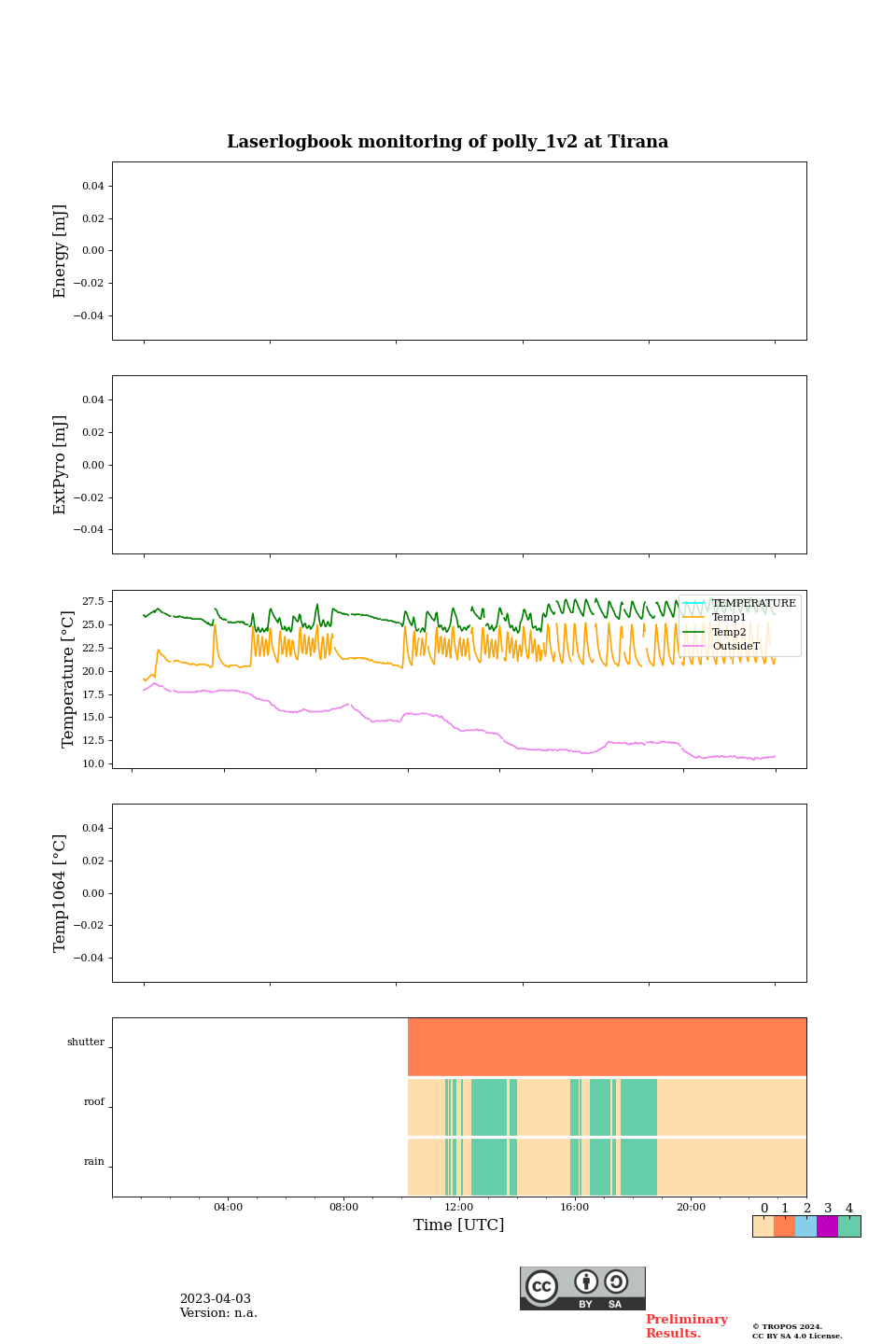Select the green swatch for value 4

849,1226
